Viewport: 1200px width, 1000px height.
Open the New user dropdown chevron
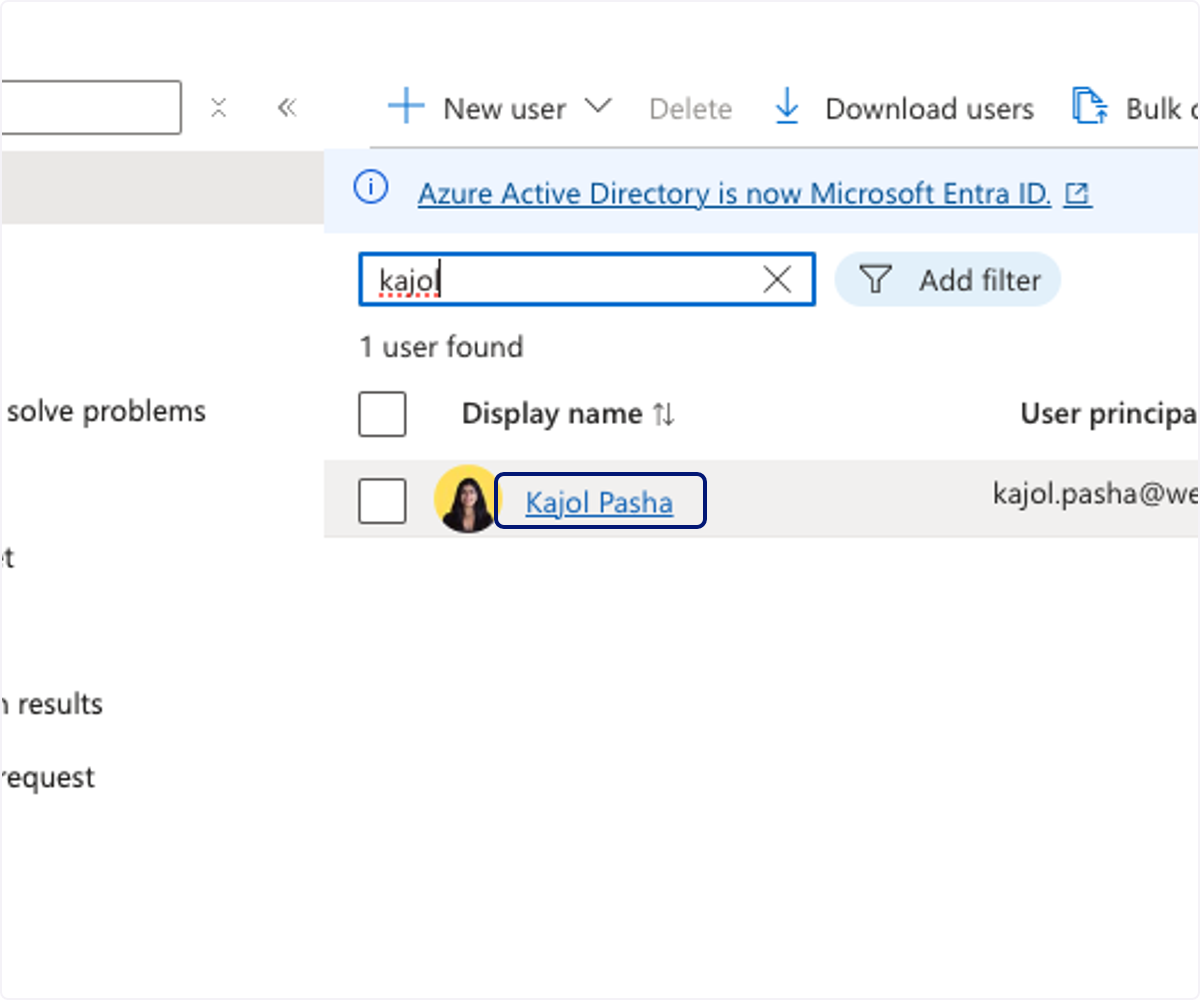click(597, 106)
